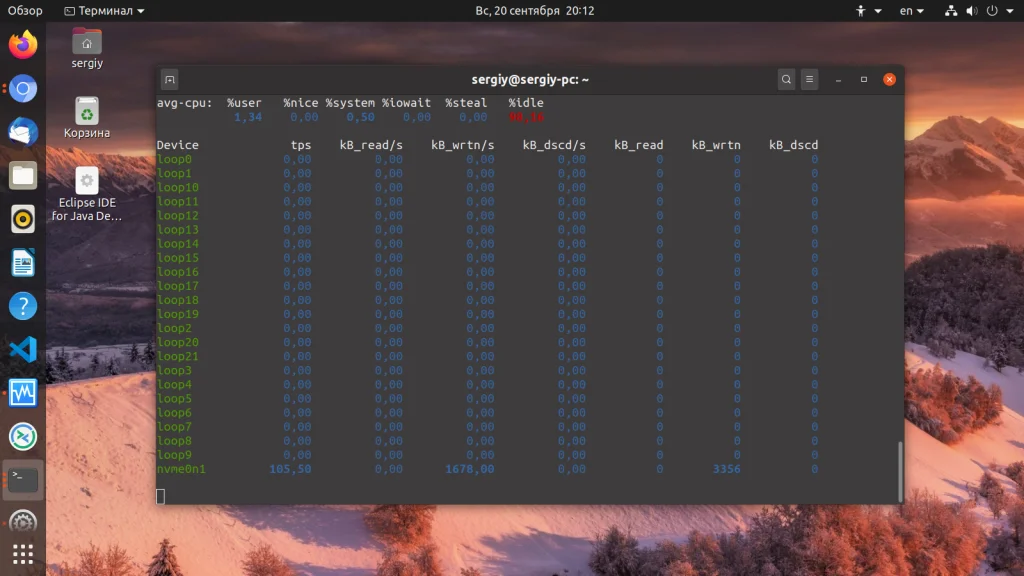Click the network status icon
Screen dimensions: 1024x576
(x=951, y=10)
